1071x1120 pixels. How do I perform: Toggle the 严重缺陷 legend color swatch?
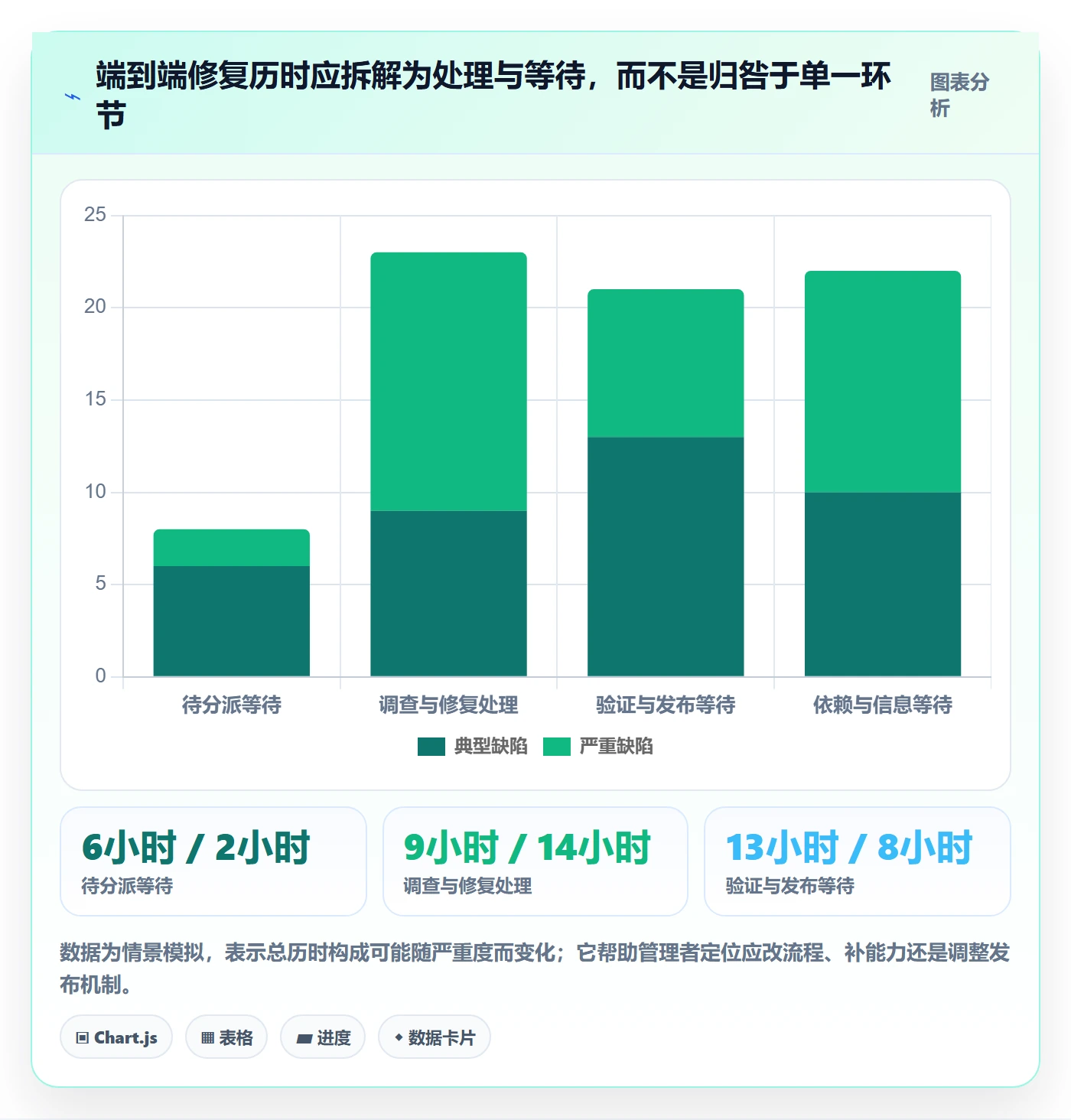tap(557, 747)
